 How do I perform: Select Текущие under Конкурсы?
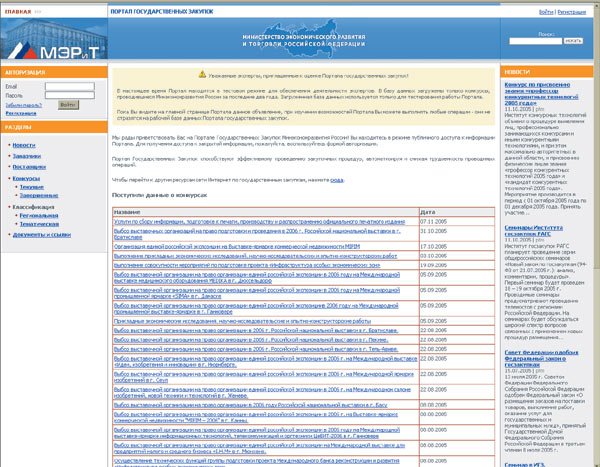[32, 187]
